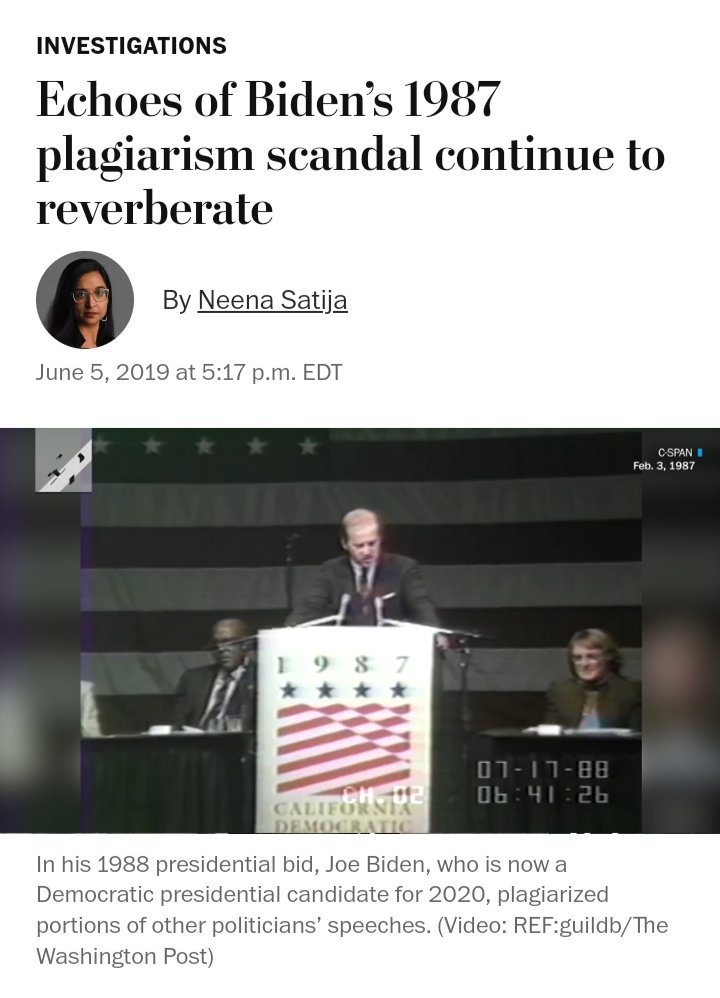
Task: Click the seated man left of podium
Action: [x=216, y=675]
